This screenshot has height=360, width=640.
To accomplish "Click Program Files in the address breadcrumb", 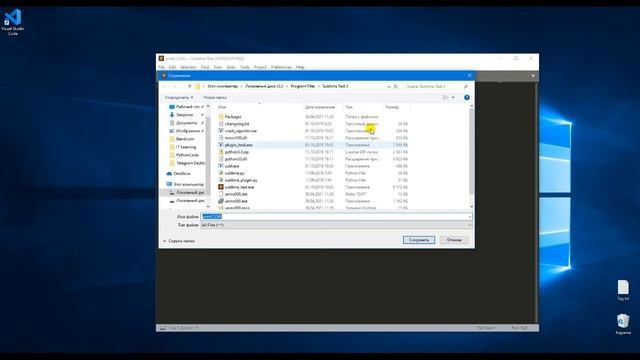I will pyautogui.click(x=302, y=86).
